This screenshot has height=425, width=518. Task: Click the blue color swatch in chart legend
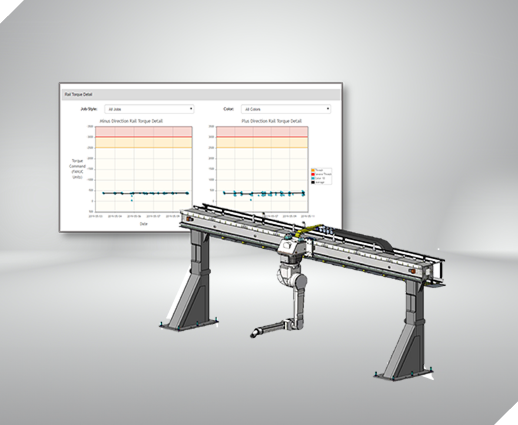click(313, 178)
